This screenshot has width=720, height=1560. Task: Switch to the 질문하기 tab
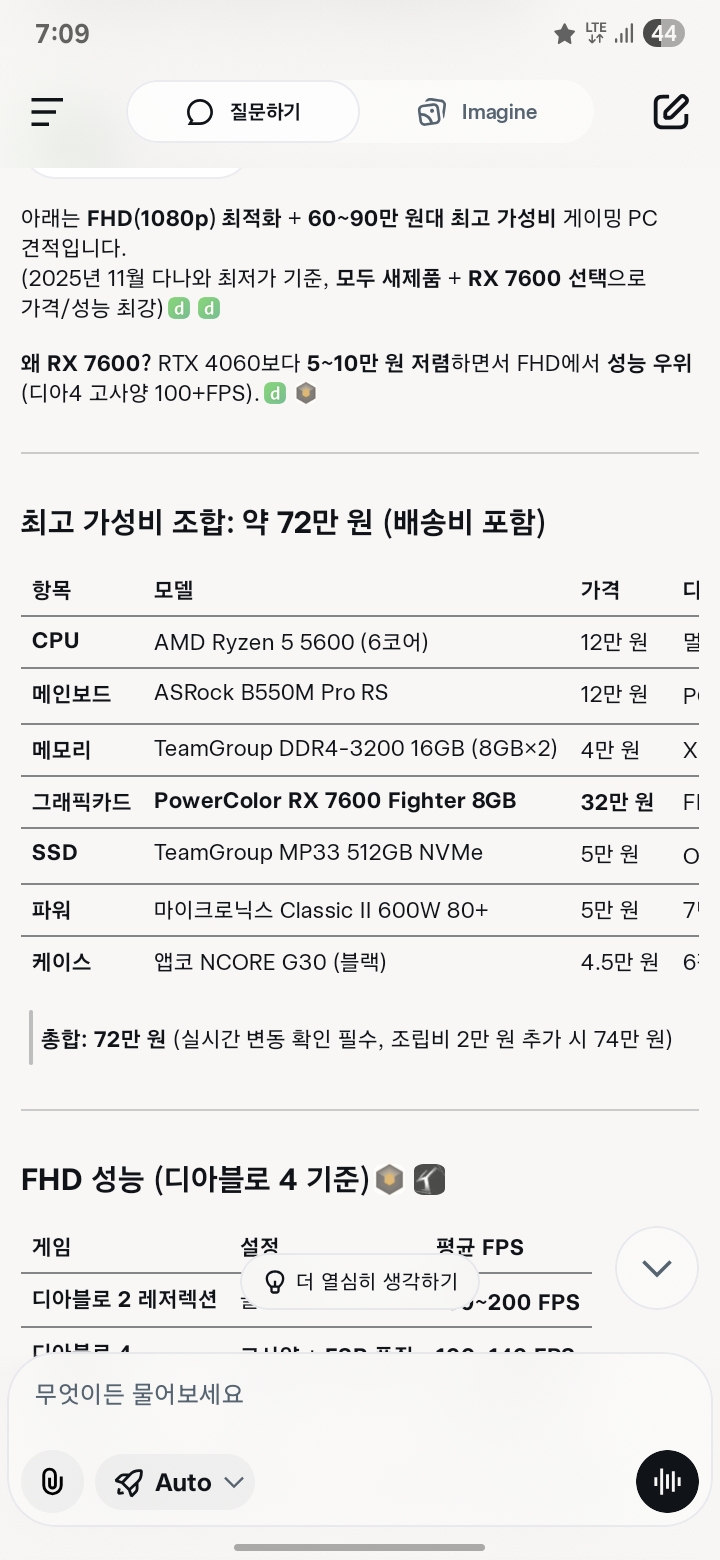[x=243, y=112]
